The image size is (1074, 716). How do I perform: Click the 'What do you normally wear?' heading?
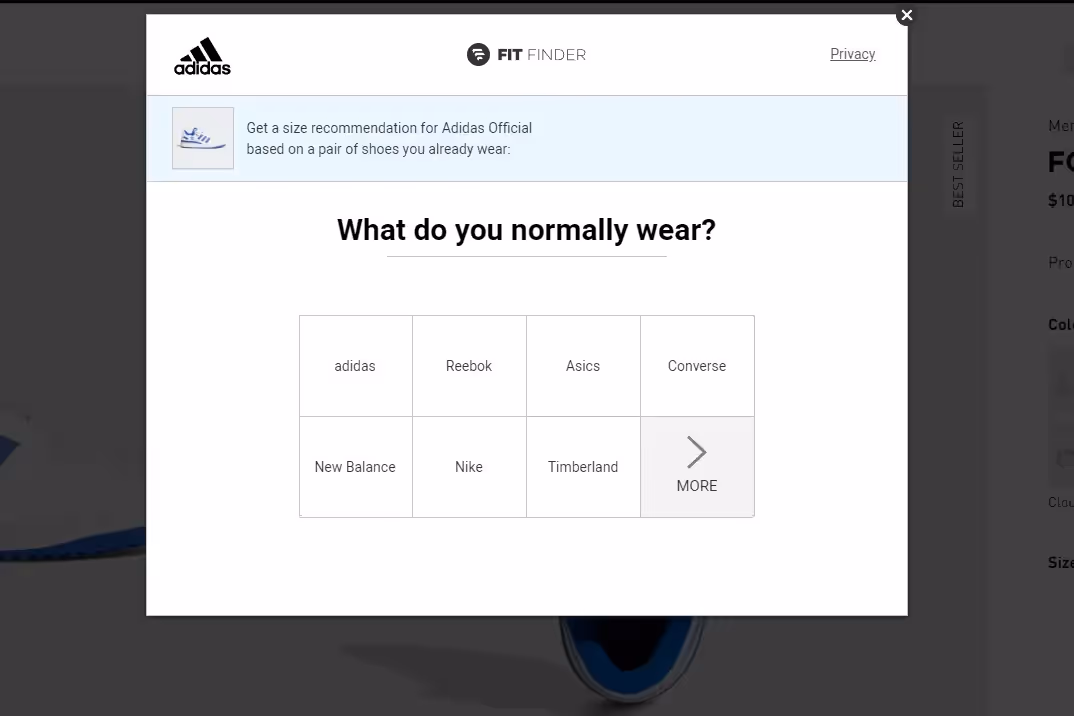point(526,230)
